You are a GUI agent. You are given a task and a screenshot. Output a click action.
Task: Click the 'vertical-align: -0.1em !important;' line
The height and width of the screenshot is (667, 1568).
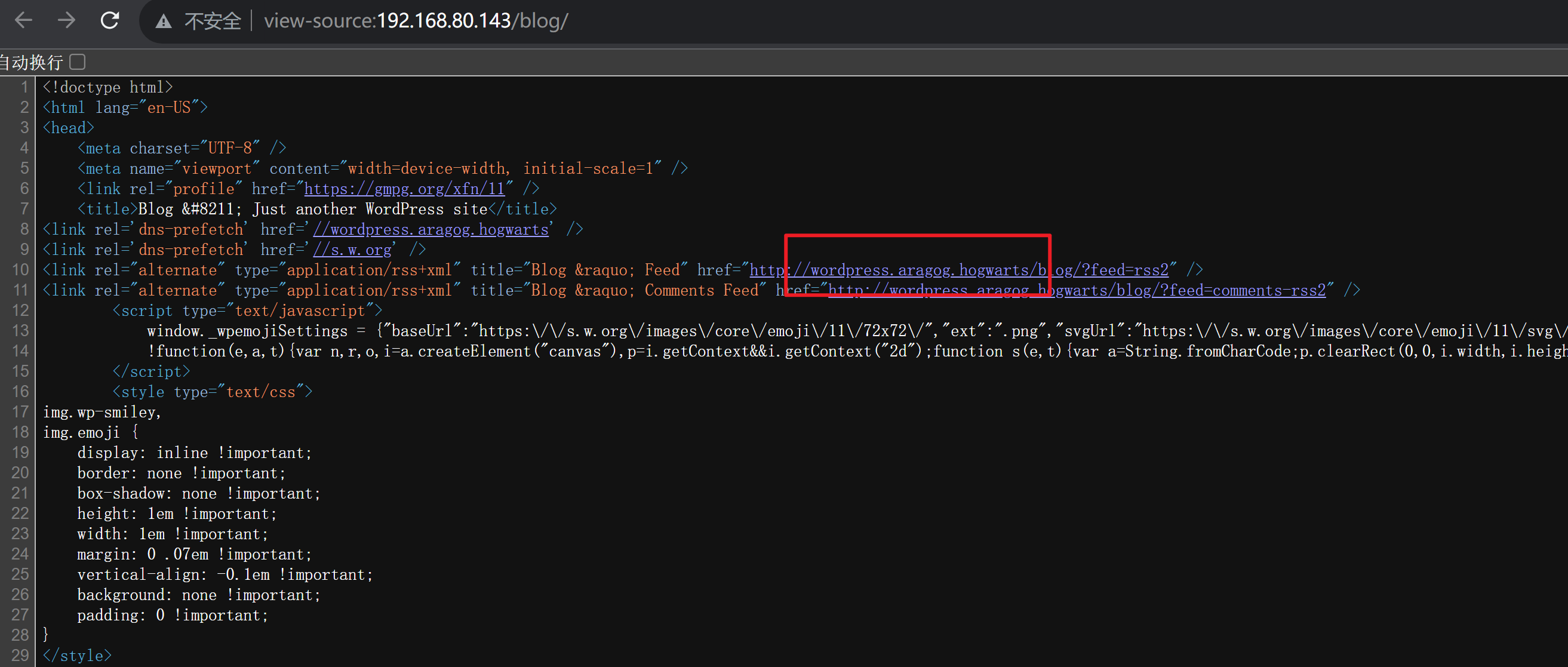(x=225, y=574)
